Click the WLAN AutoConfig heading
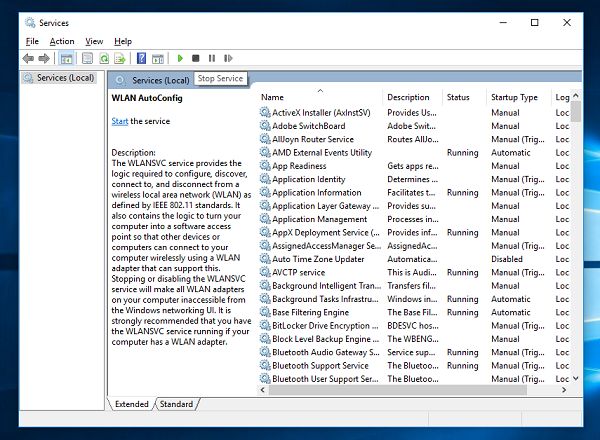Screen dimensions: 600x440 pos(147,98)
